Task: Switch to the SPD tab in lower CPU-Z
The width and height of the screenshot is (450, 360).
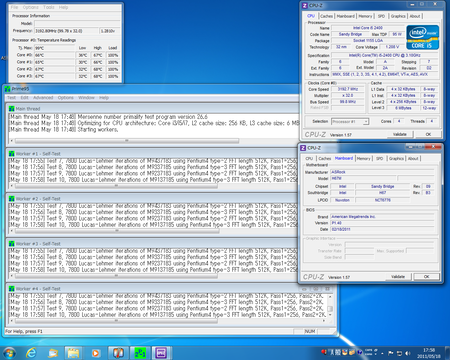Action: pos(379,158)
